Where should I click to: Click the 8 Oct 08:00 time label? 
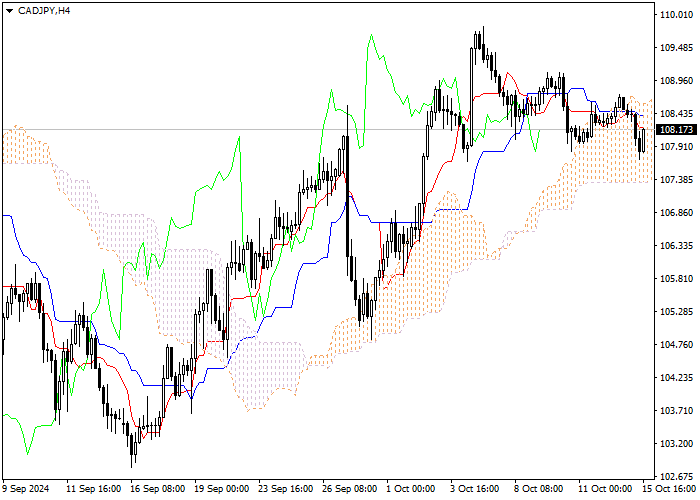[538, 489]
